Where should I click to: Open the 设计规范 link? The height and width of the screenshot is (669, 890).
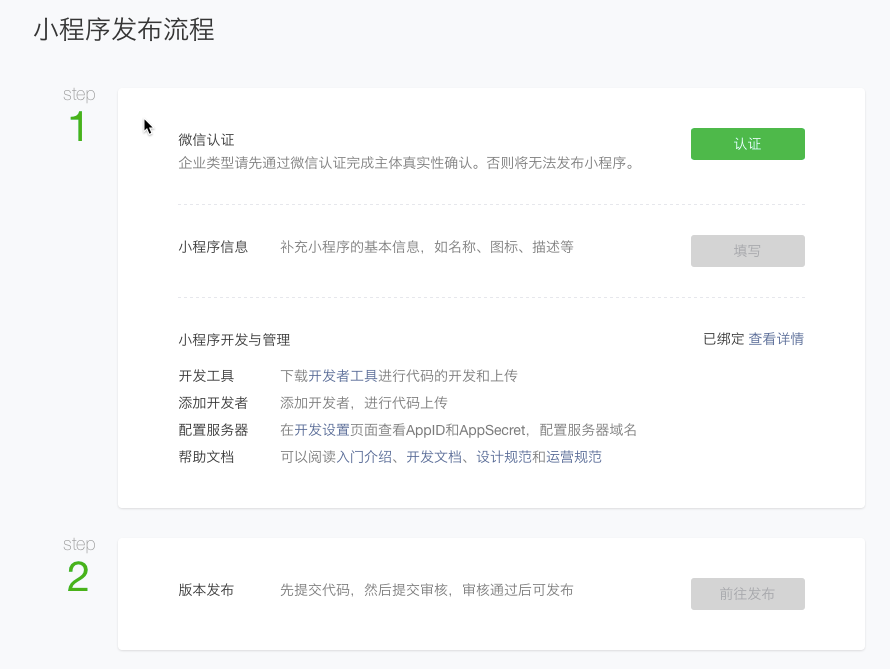[503, 457]
